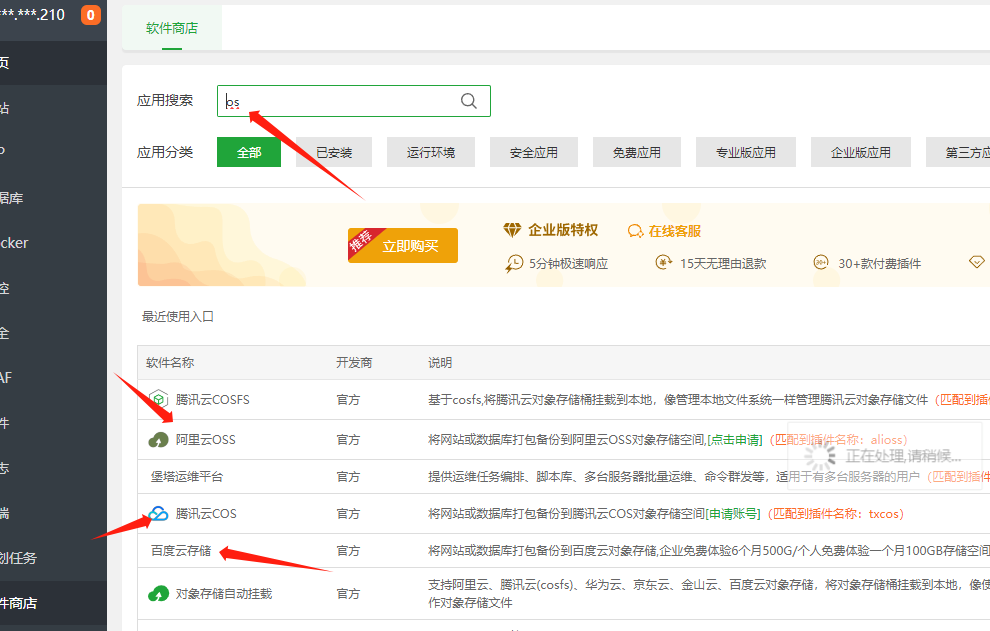This screenshot has height=631, width=990.
Task: Open the 在线客服 link
Action: point(674,231)
